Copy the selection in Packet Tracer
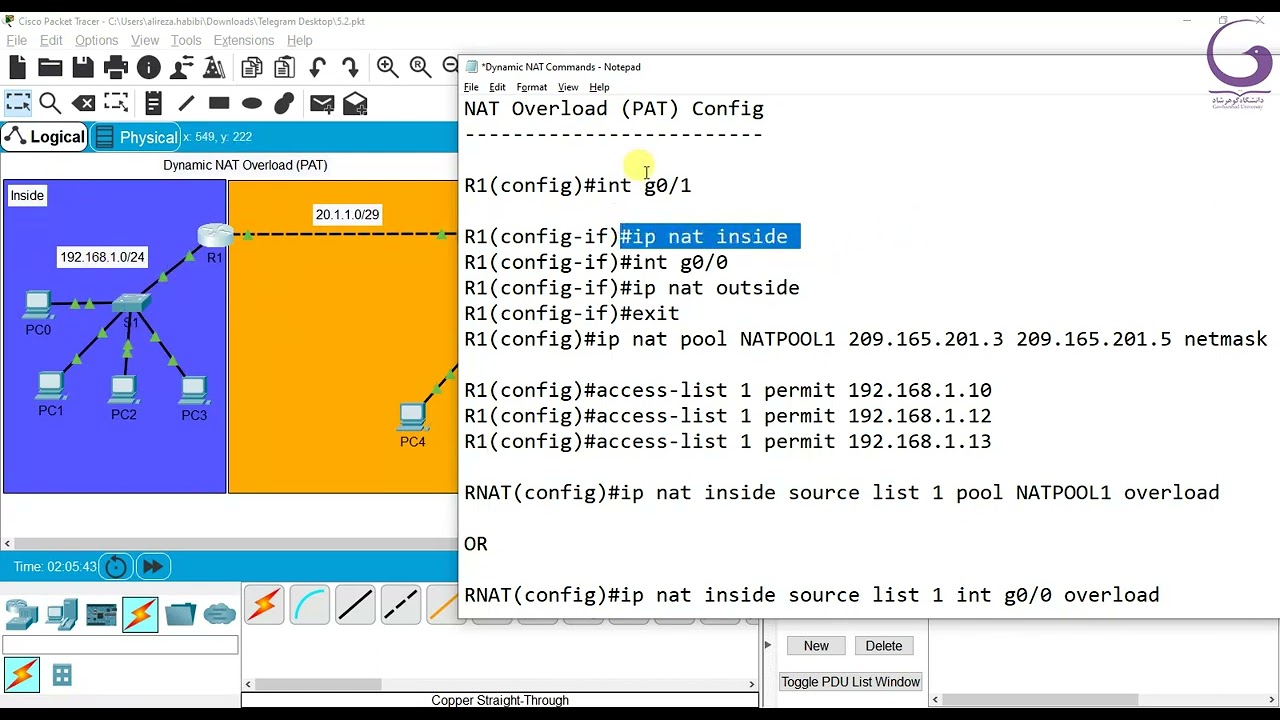Image resolution: width=1280 pixels, height=720 pixels. pyautogui.click(x=252, y=68)
